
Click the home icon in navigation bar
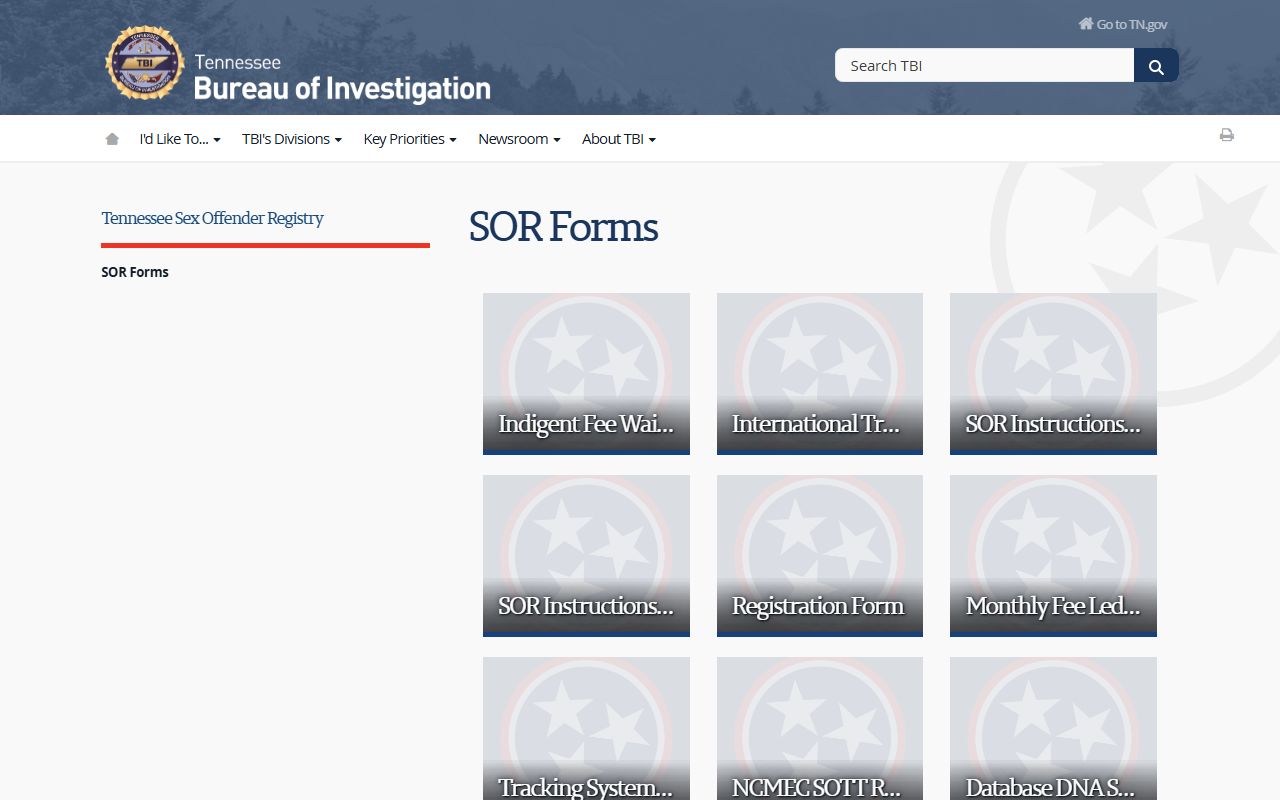pos(112,139)
